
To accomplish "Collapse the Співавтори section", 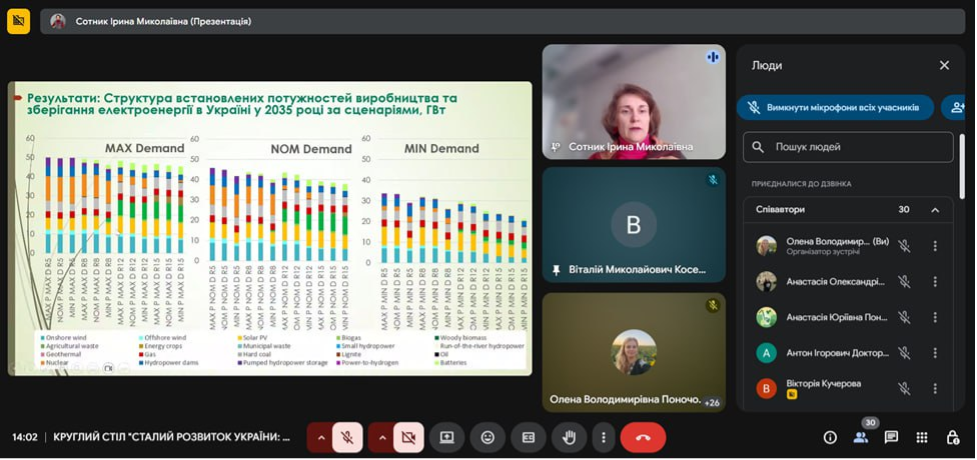I will click(935, 210).
